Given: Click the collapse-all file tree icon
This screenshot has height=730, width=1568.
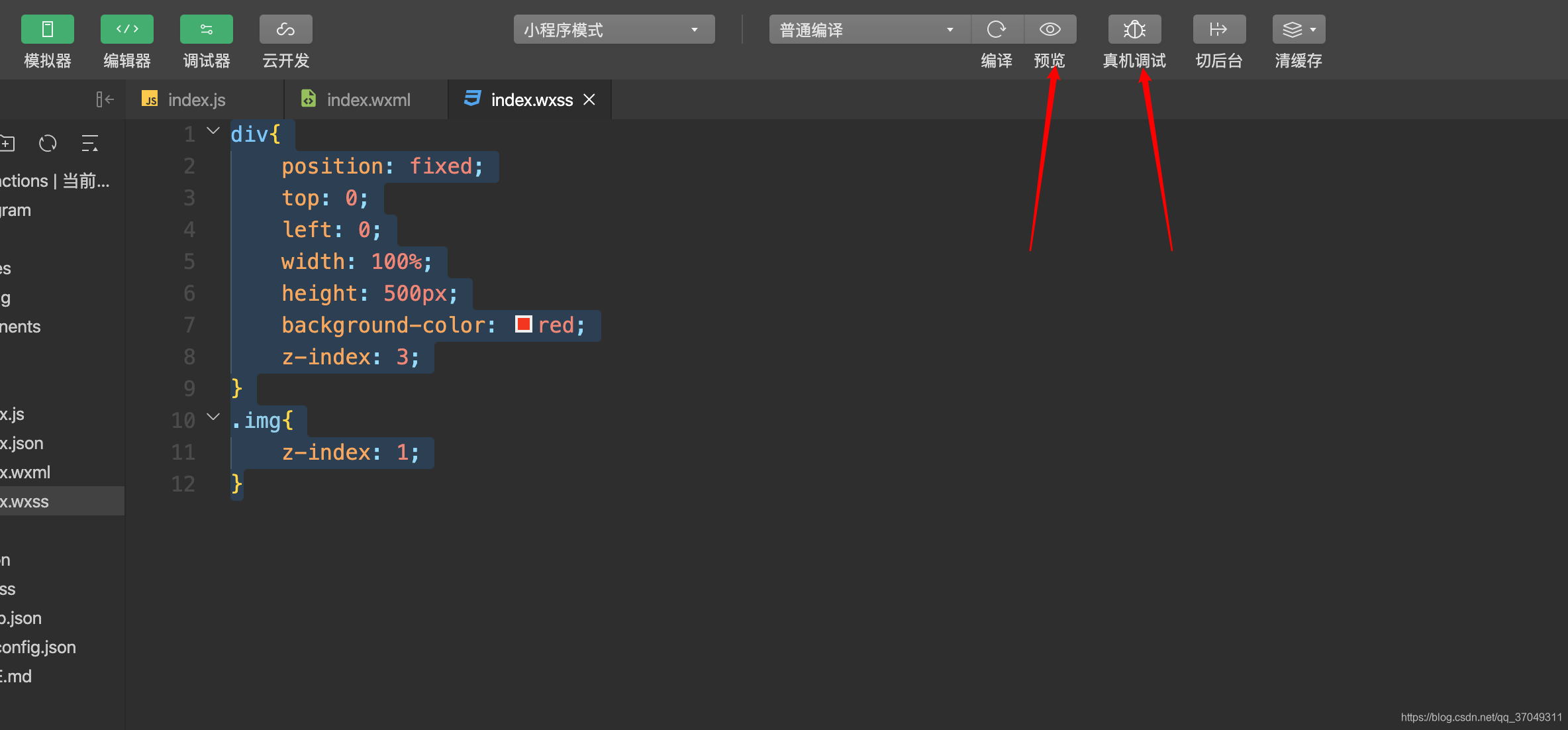Looking at the screenshot, I should tap(89, 143).
